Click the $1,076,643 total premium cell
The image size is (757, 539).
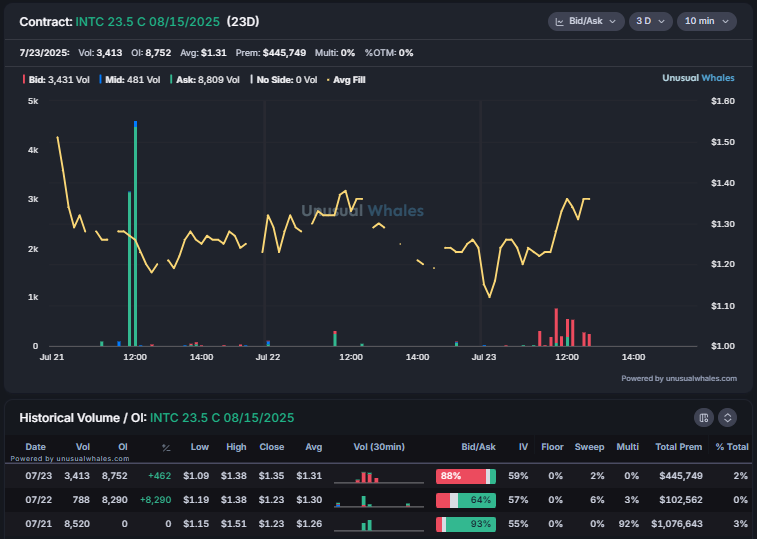tap(676, 524)
